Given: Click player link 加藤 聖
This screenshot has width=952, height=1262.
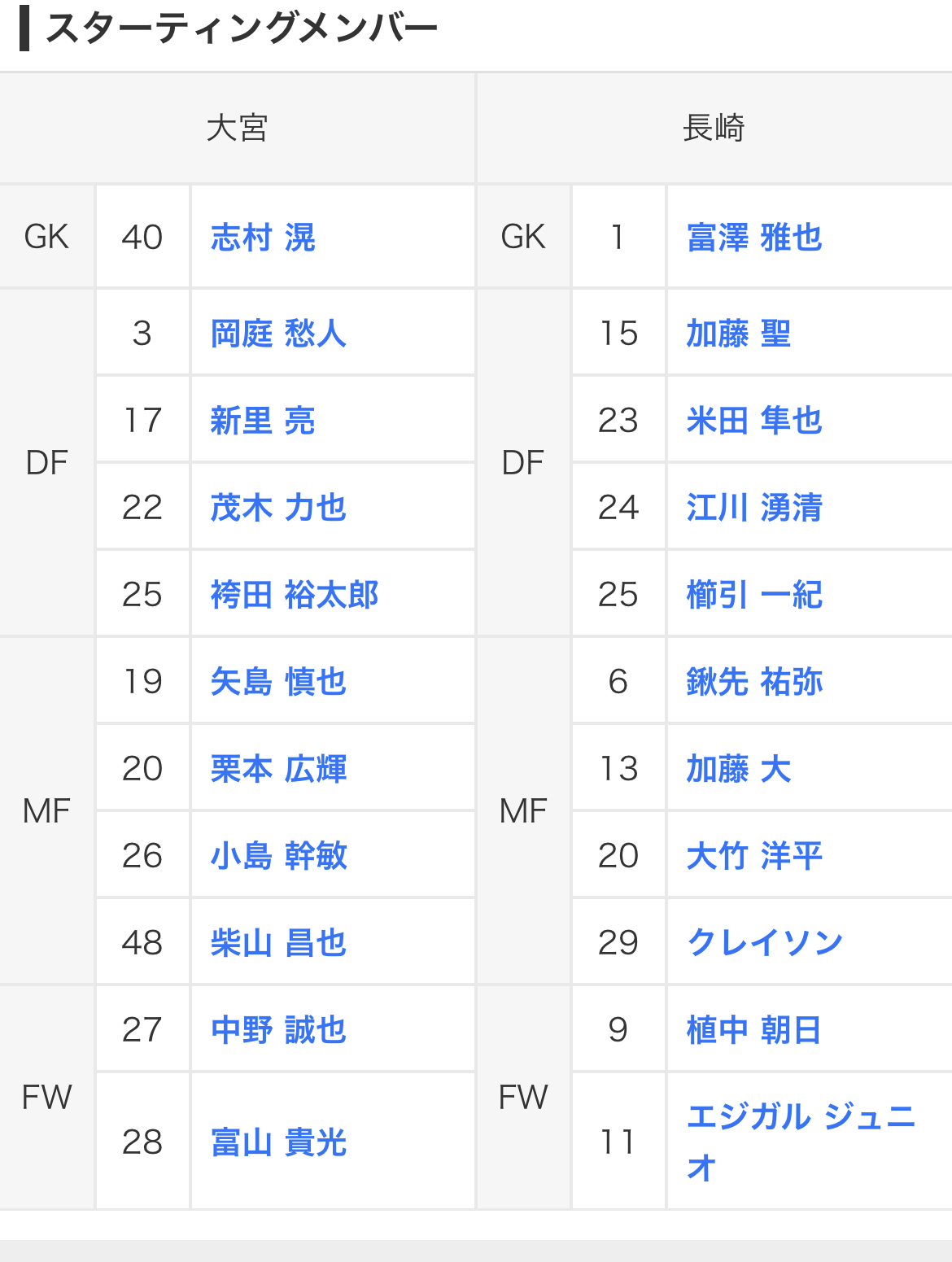Looking at the screenshot, I should point(738,334).
